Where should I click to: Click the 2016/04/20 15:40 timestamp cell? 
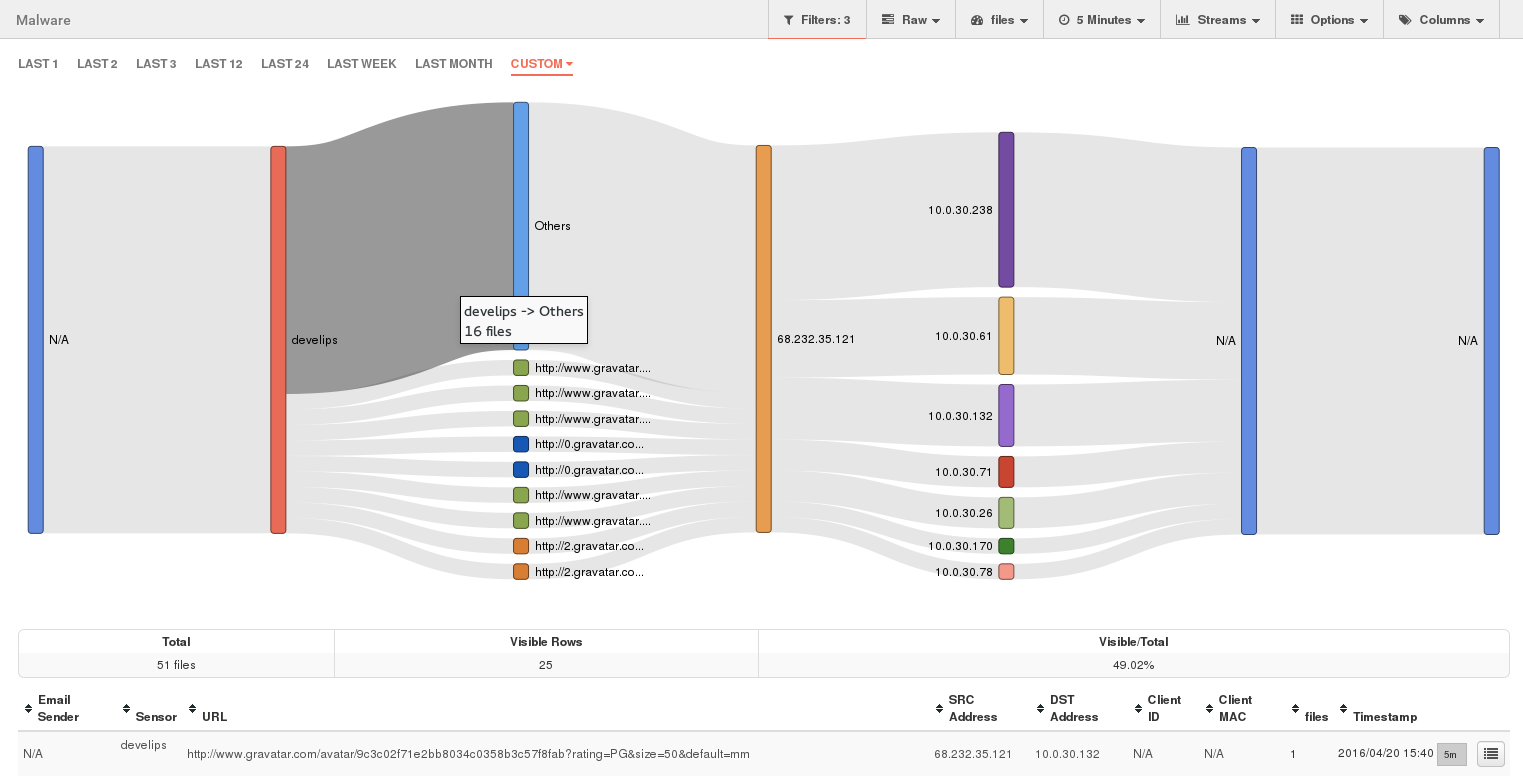tap(1385, 753)
